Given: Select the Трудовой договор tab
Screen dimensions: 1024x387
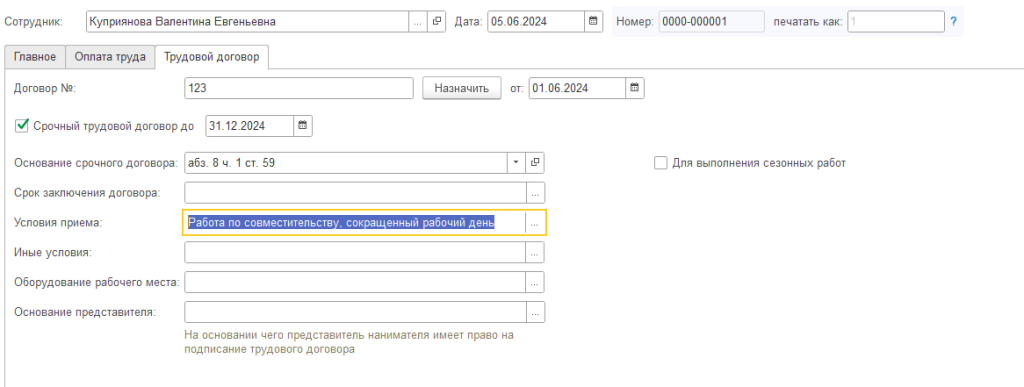Looking at the screenshot, I should click(x=212, y=57).
